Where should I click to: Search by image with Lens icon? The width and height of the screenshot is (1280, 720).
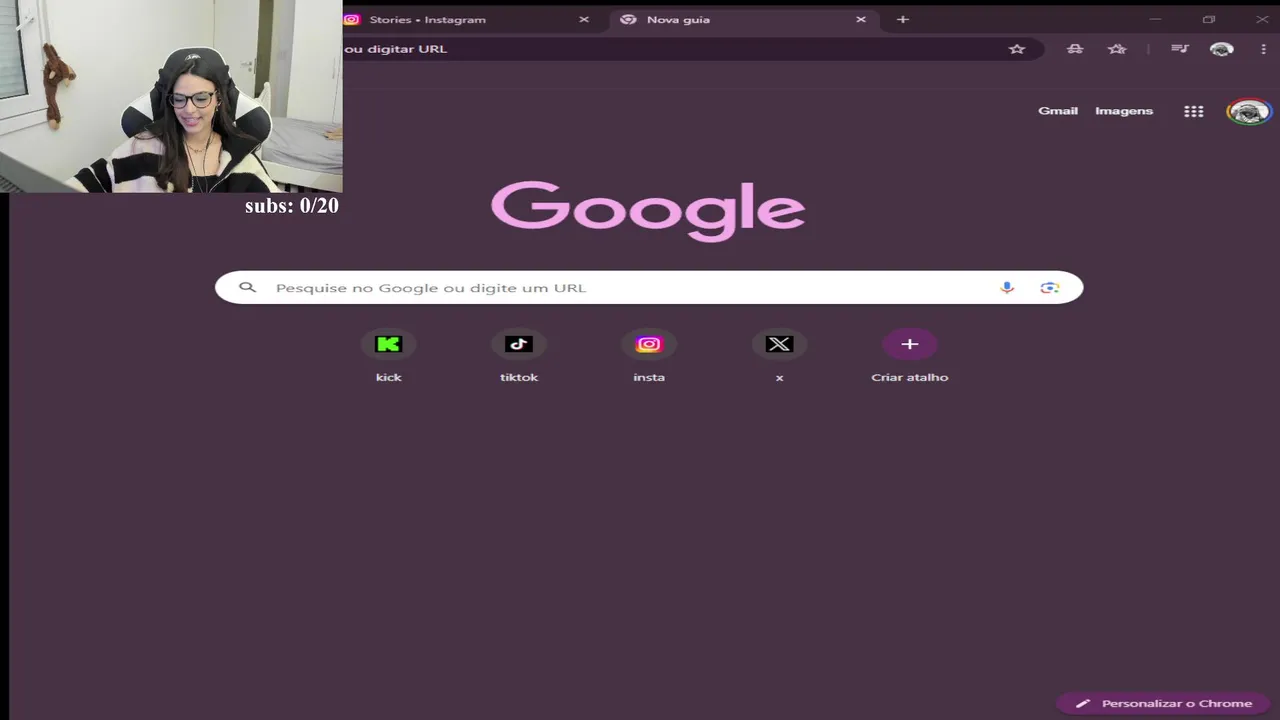[1049, 287]
